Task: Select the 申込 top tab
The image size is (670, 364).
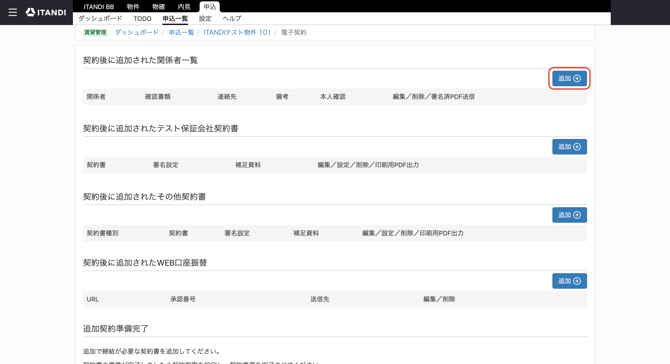Action: (x=209, y=7)
